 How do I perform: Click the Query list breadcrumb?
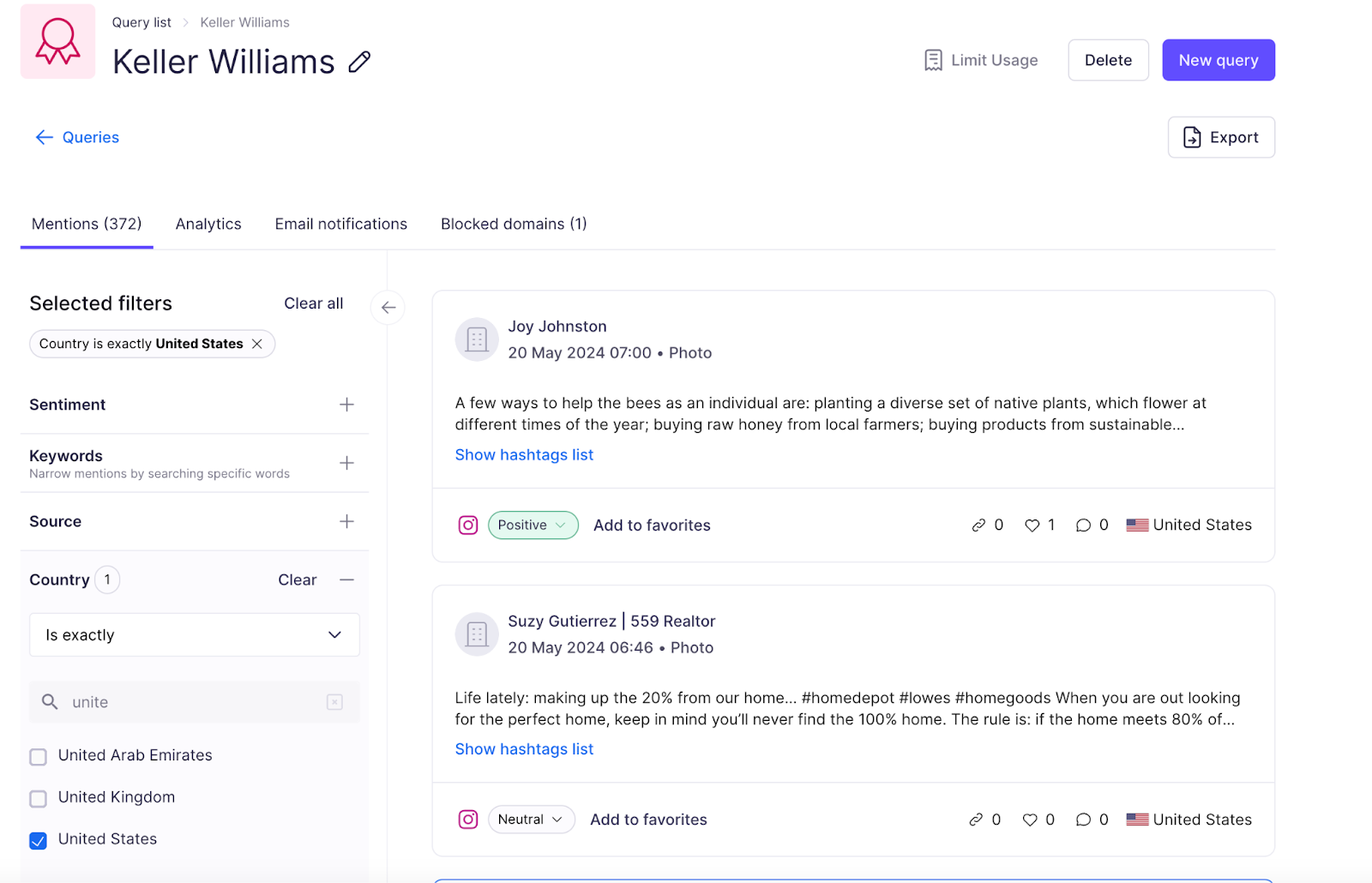tap(141, 22)
